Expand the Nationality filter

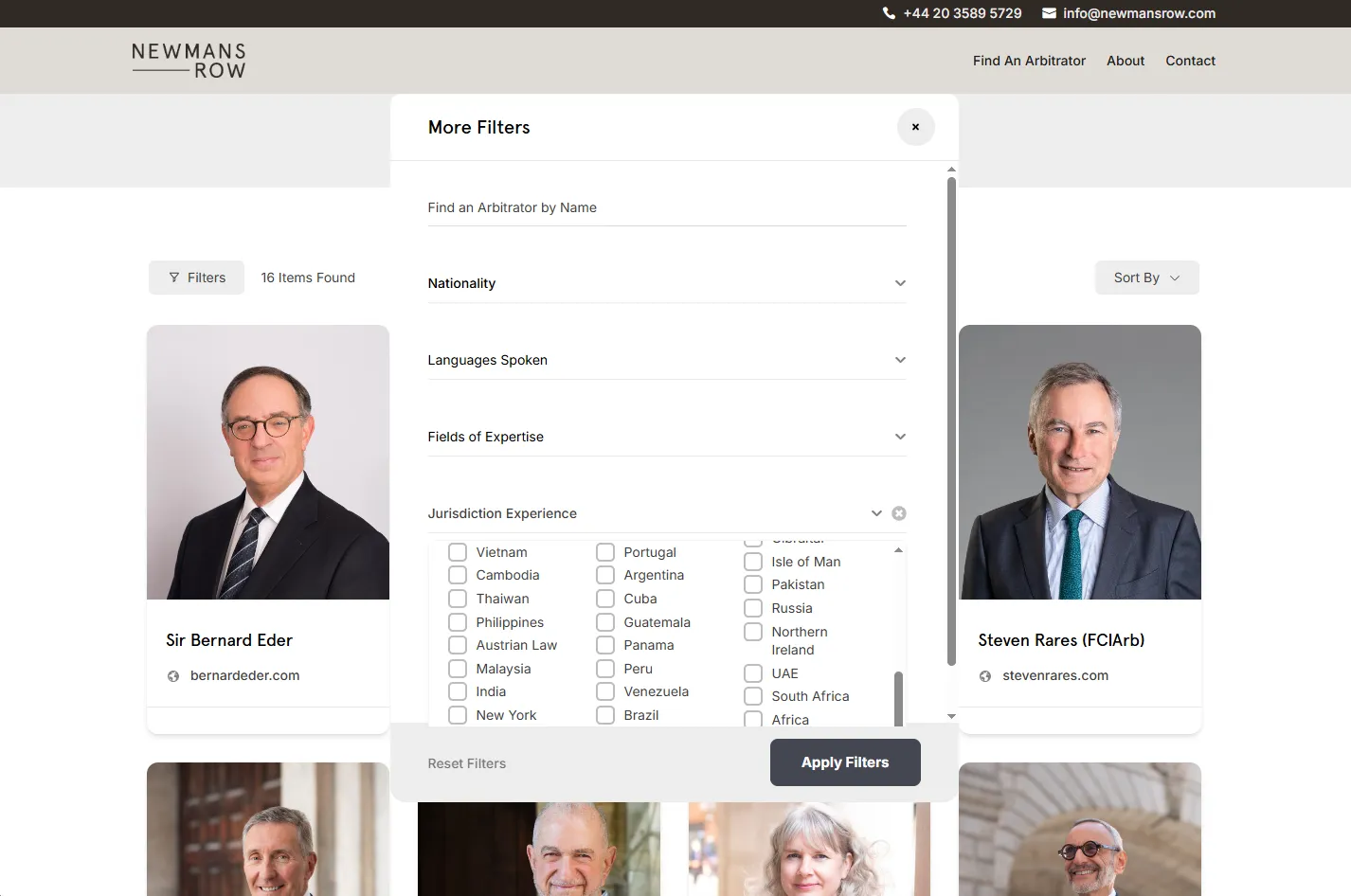[667, 283]
